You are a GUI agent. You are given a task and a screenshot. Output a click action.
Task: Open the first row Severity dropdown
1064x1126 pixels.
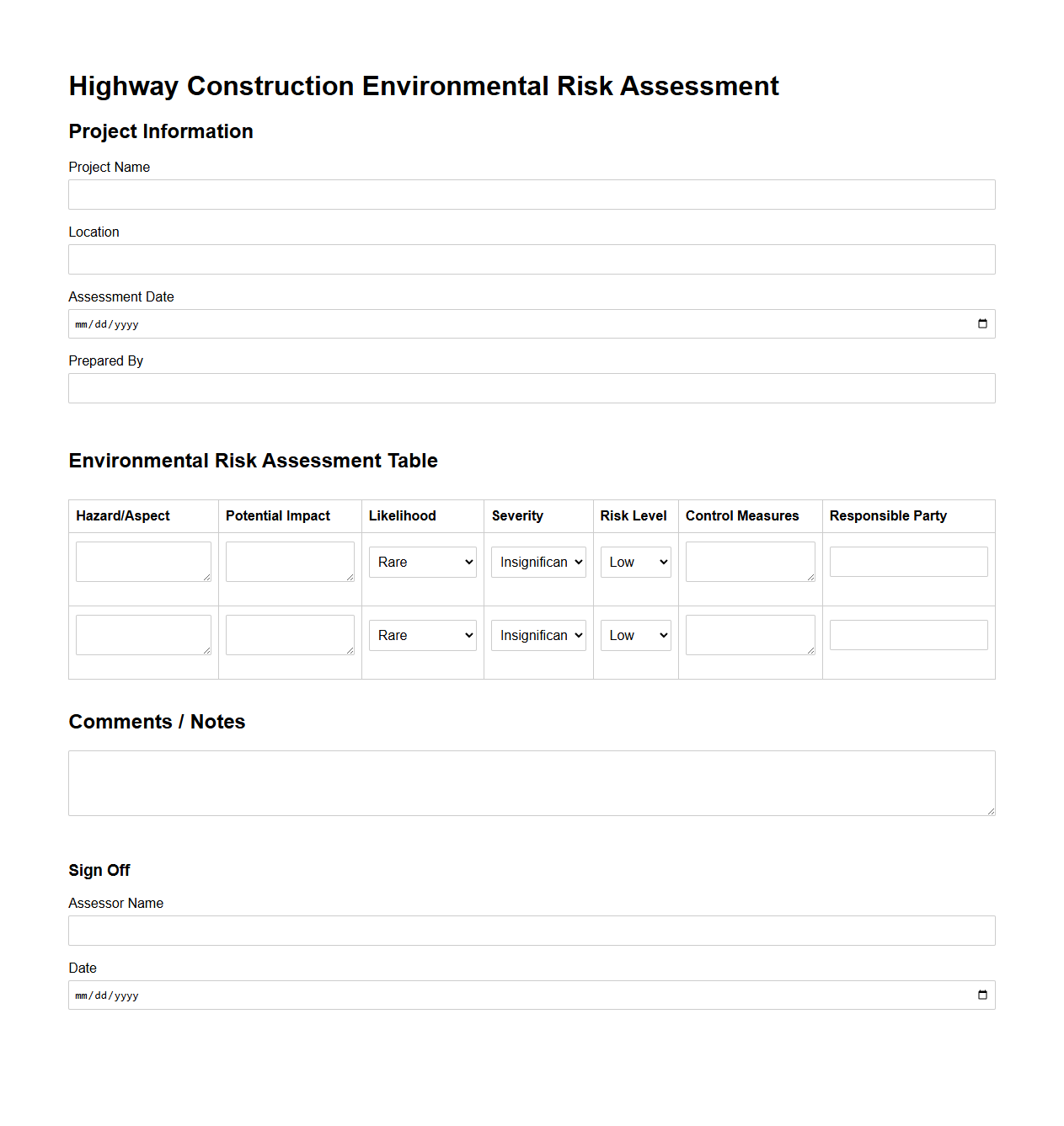pos(537,562)
